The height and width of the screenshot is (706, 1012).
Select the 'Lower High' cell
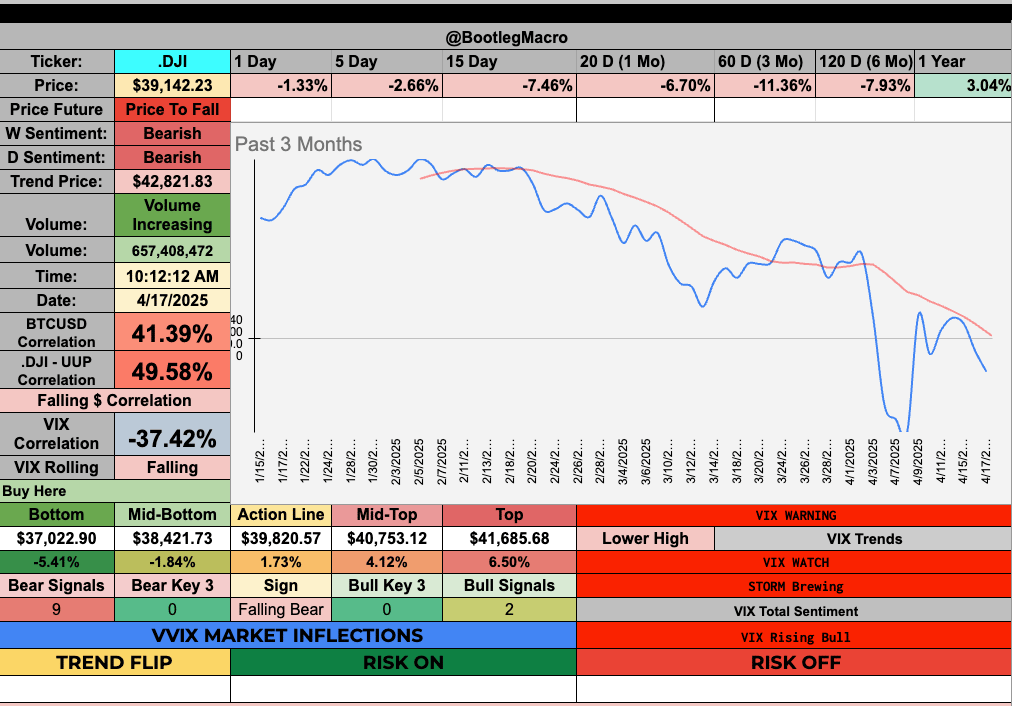click(645, 538)
